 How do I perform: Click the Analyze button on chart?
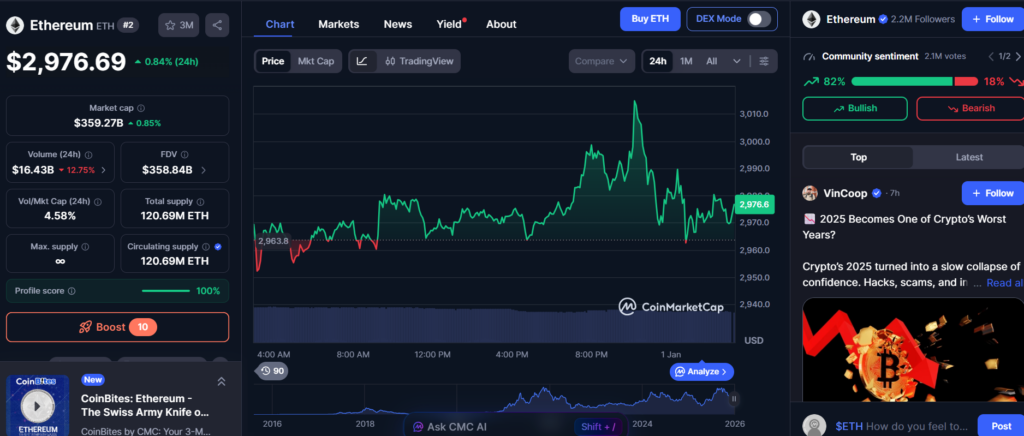(x=702, y=371)
